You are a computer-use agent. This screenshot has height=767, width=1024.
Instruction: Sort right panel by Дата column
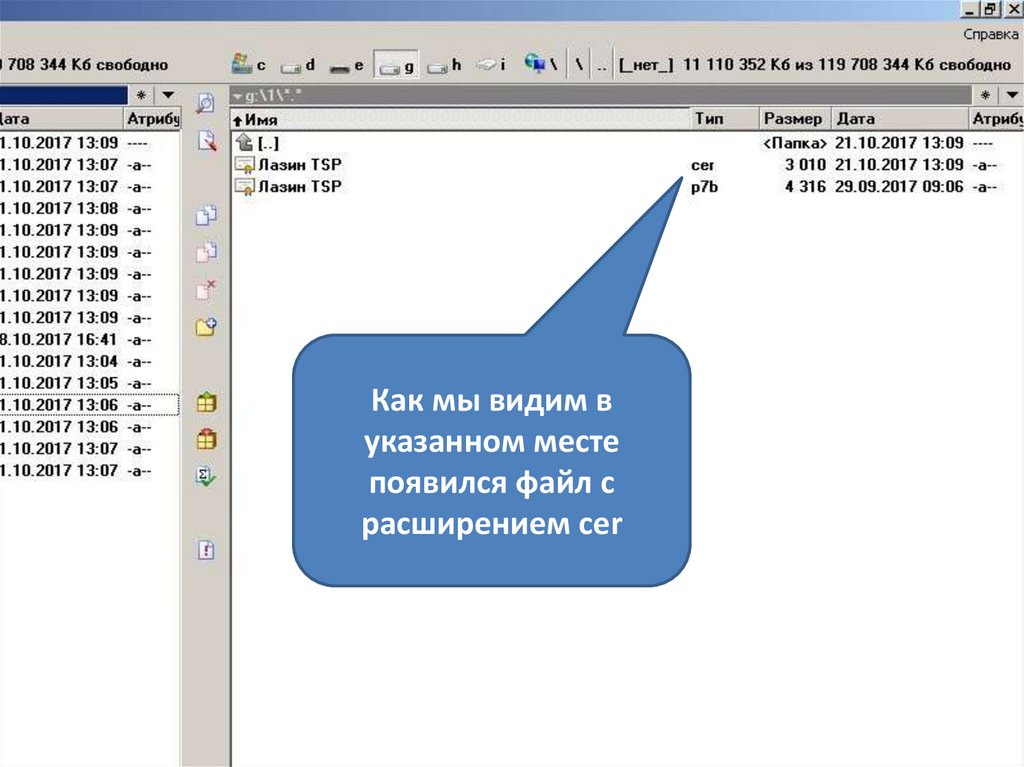click(x=900, y=119)
